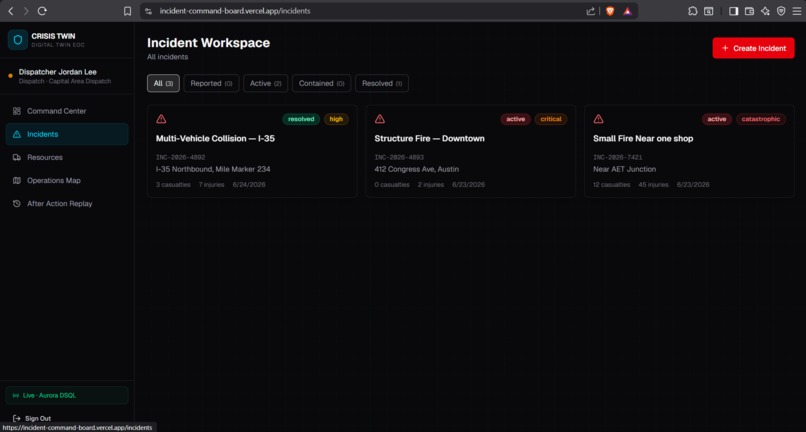Click warning icon on Small Fire card

(x=598, y=119)
